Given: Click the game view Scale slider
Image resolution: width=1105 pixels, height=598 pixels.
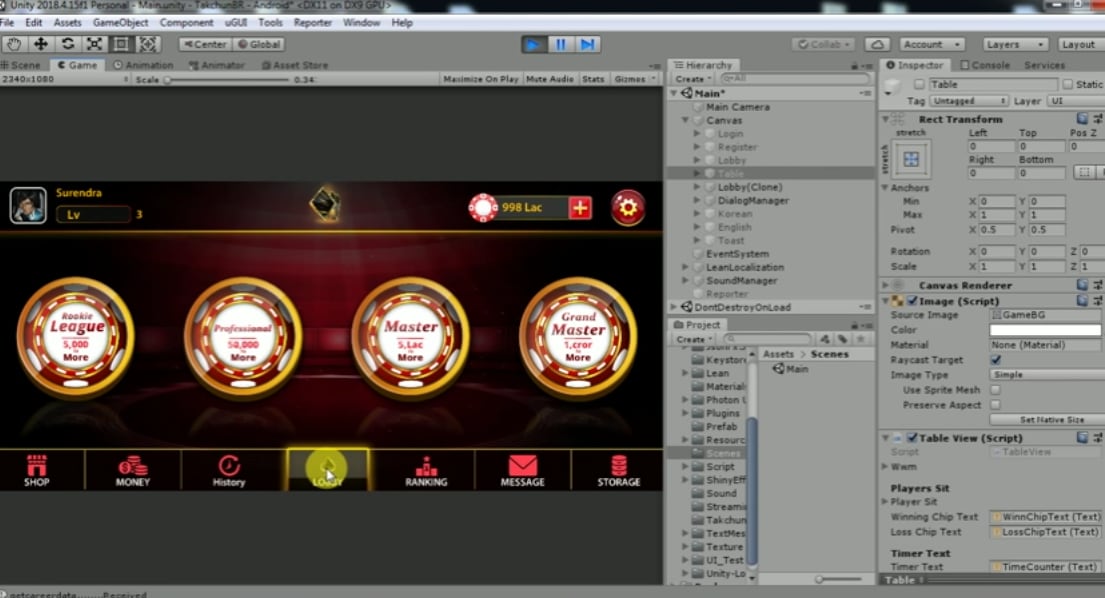Looking at the screenshot, I should 228,80.
